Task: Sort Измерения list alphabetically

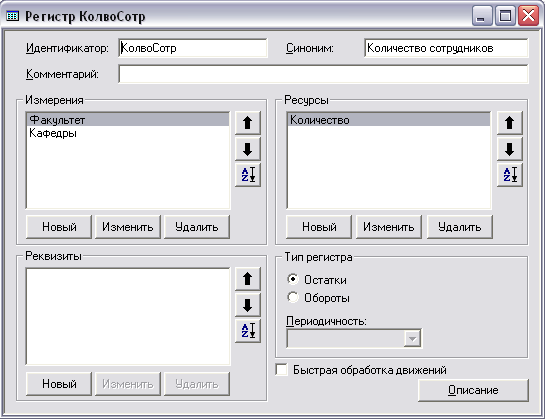Action: pyautogui.click(x=247, y=175)
